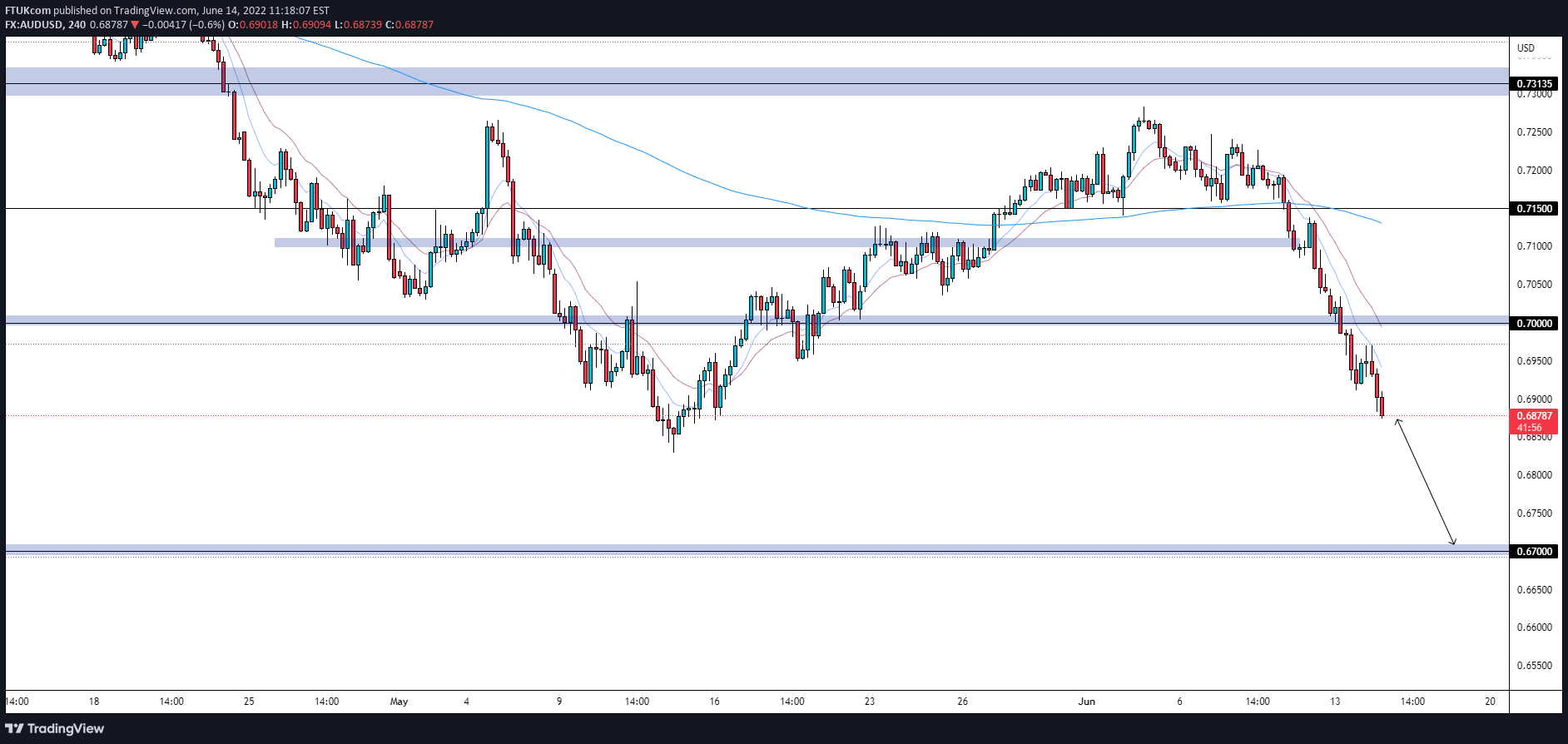Click the '13' date on time axis
Viewport: 1568px width, 744px height.
pos(1335,702)
